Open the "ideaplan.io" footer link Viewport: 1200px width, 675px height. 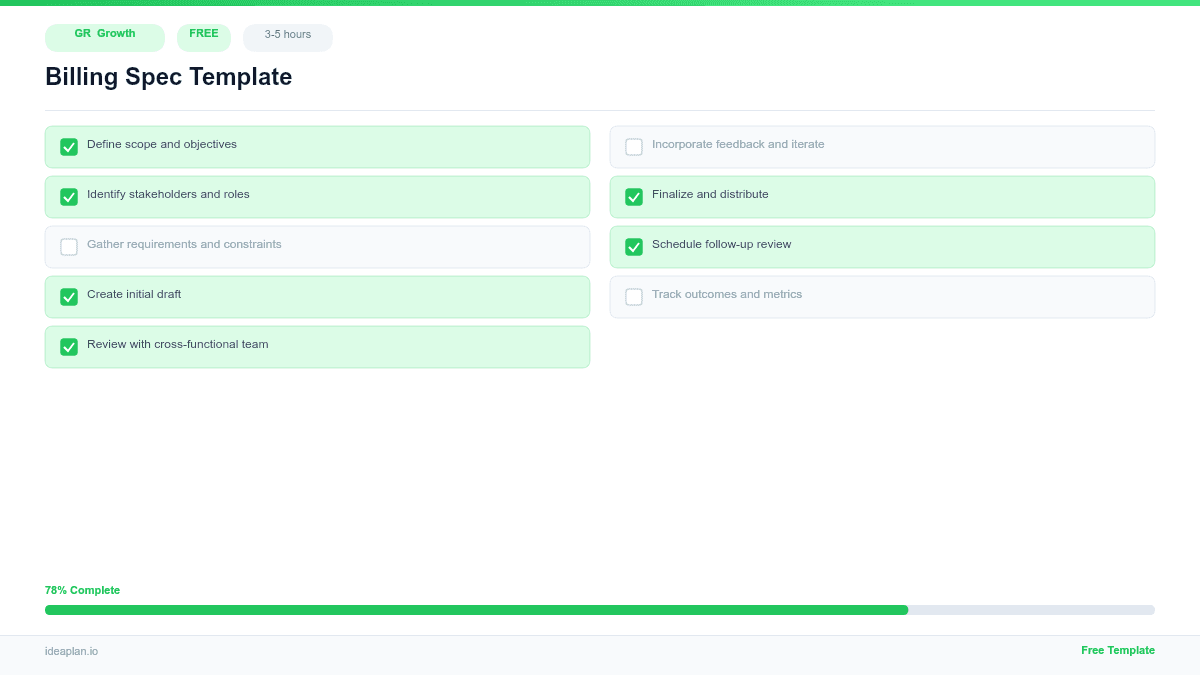pos(70,652)
